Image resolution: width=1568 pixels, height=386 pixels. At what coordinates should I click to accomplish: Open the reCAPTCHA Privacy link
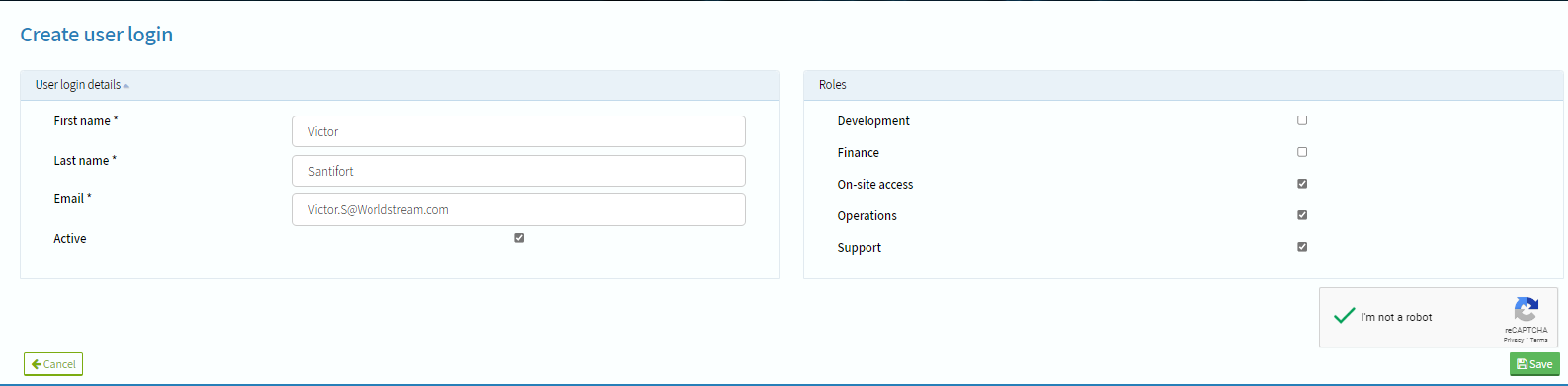point(1514,340)
